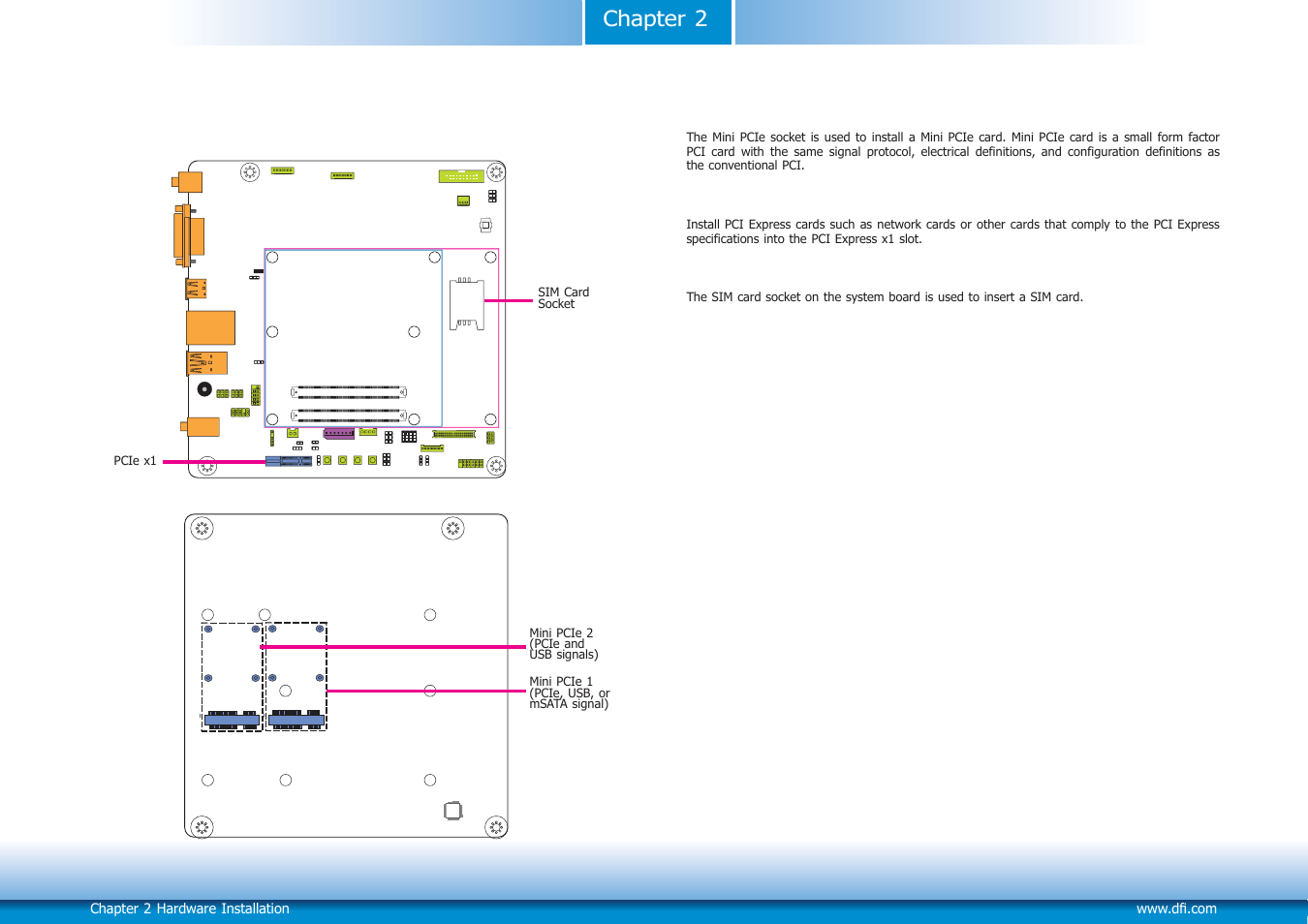
Task: Click the SIM card socket description sentence
Action: click(x=885, y=297)
